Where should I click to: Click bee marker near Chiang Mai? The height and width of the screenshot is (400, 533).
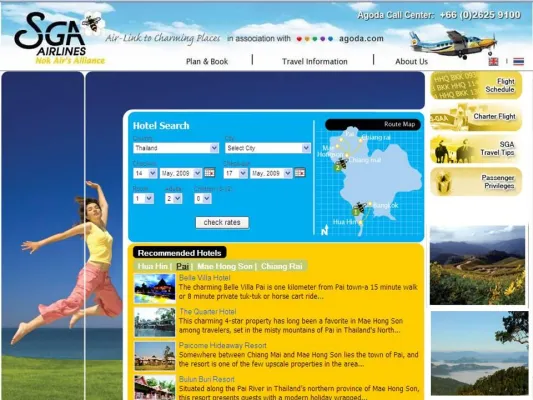(340, 164)
